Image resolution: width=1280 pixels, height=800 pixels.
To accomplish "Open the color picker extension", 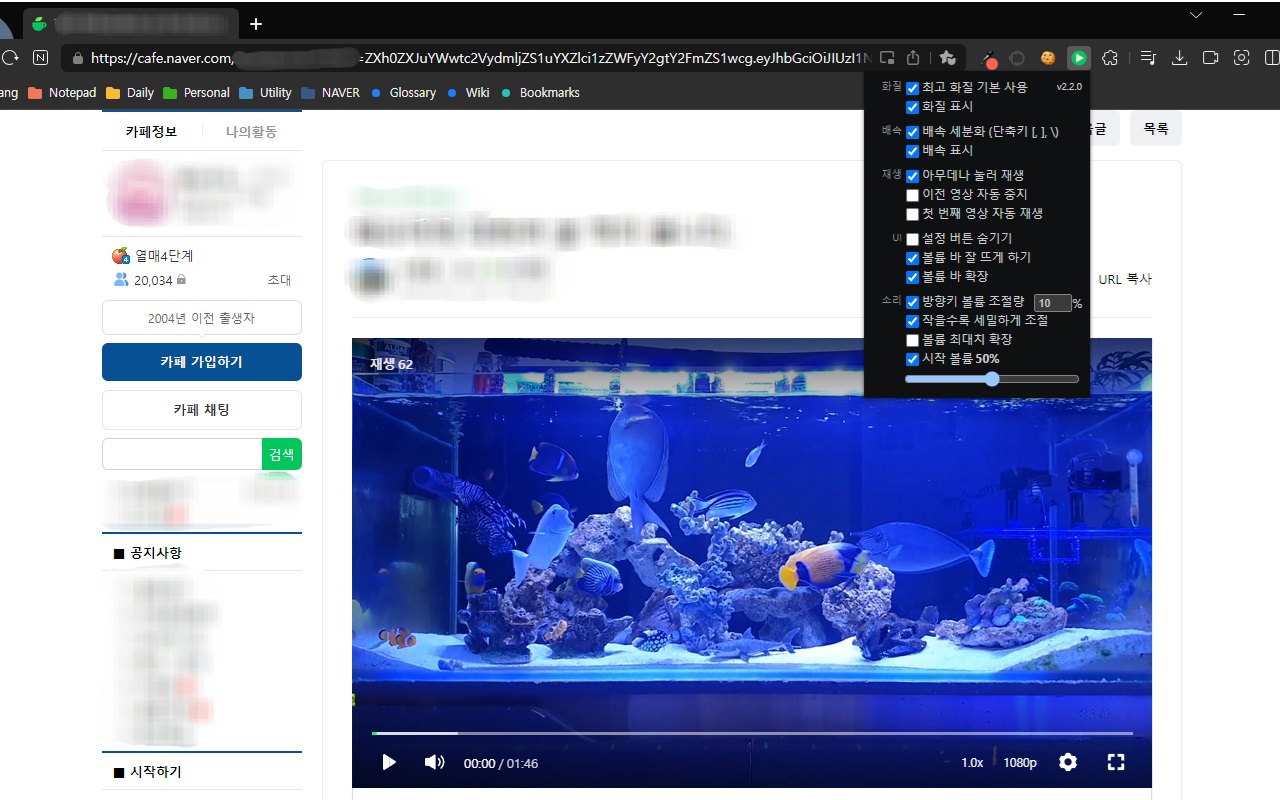I will (988, 58).
